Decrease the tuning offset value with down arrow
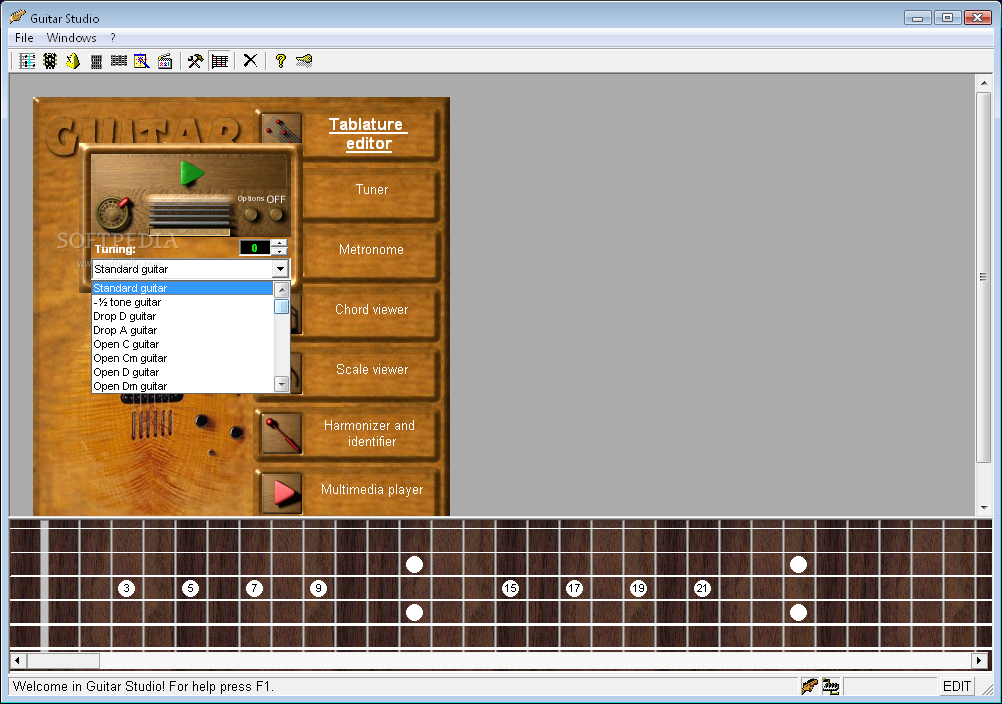The image size is (1002, 704). click(279, 252)
